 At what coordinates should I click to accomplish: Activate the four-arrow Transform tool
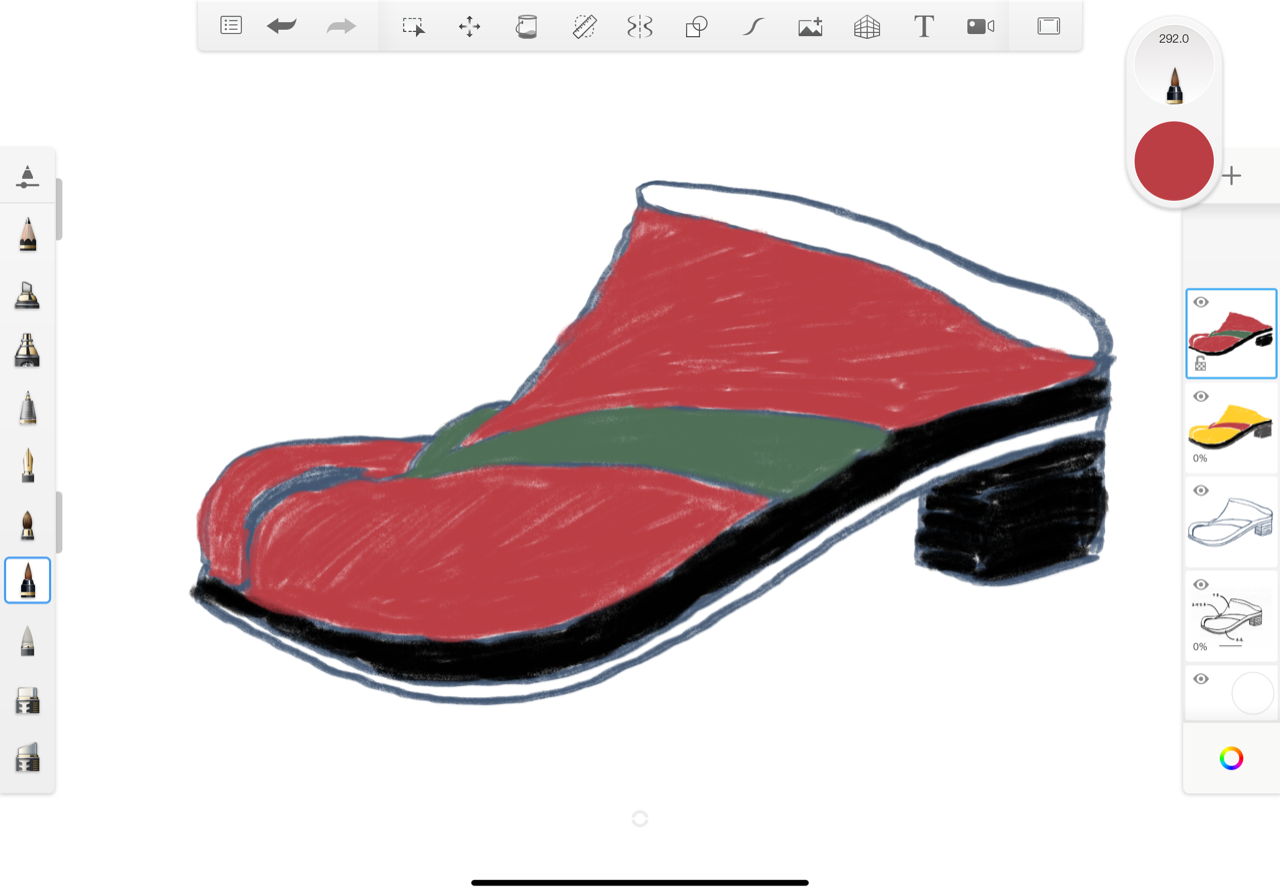pos(470,27)
